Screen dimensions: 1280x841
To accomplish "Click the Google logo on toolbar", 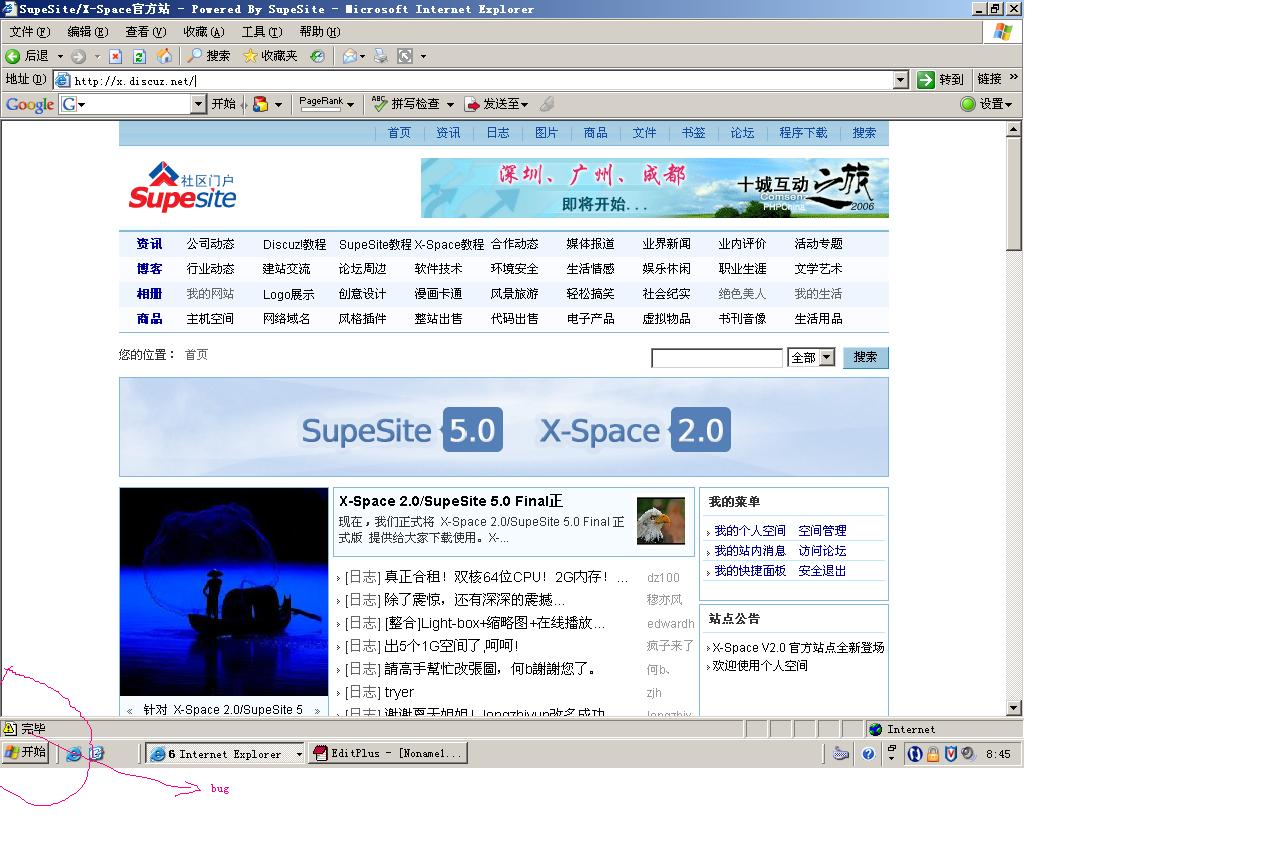I will pos(30,104).
